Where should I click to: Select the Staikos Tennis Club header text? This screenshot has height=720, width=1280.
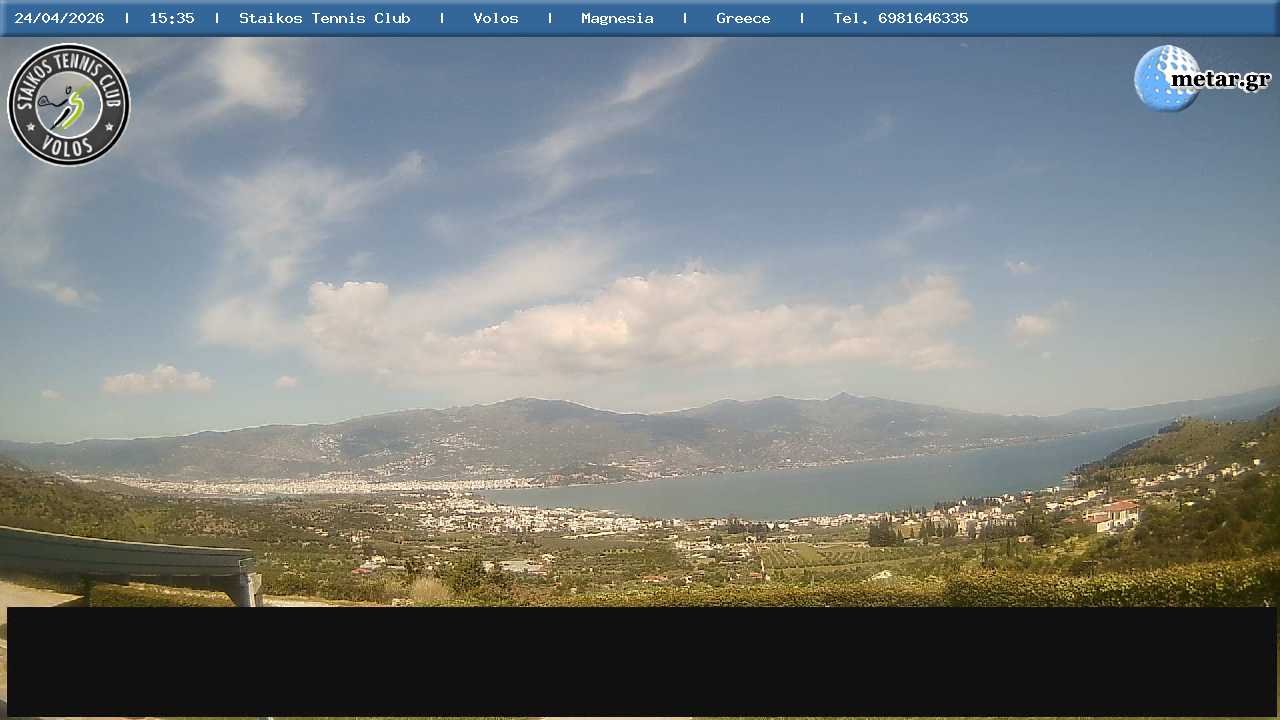click(324, 18)
